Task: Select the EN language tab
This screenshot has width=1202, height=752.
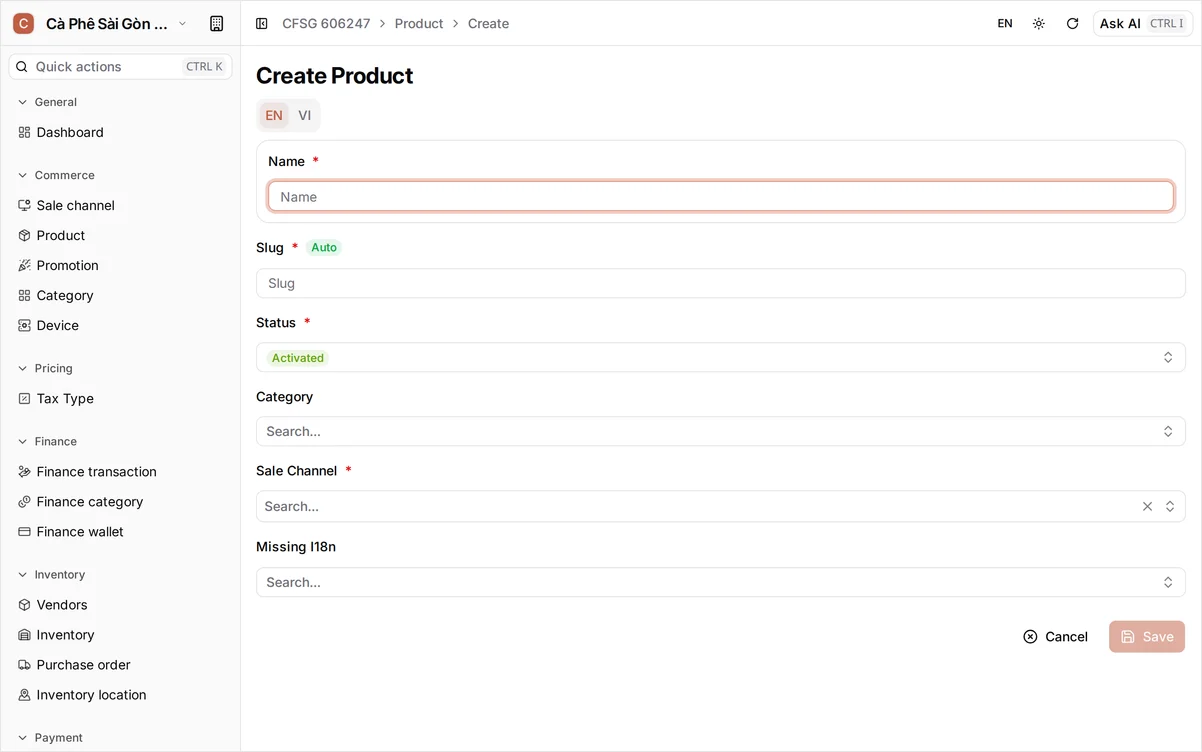Action: (x=274, y=115)
